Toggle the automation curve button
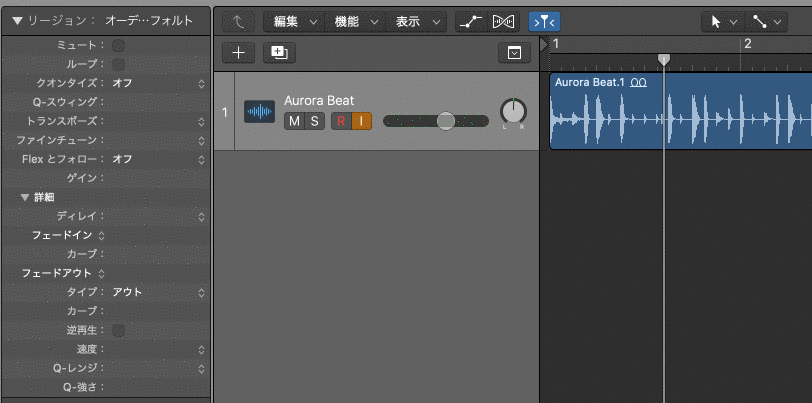Image resolution: width=812 pixels, height=403 pixels. (471, 22)
